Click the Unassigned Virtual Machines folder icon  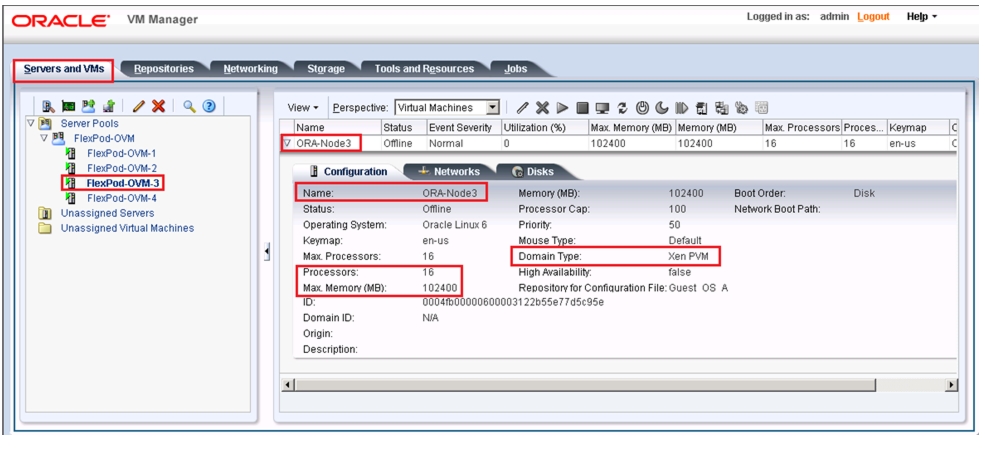(45, 228)
